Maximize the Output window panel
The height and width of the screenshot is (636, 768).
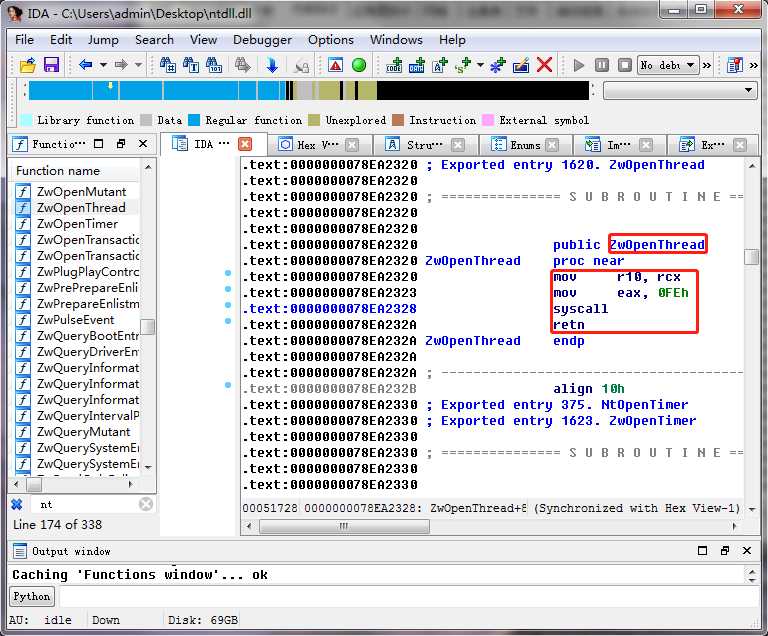point(702,551)
